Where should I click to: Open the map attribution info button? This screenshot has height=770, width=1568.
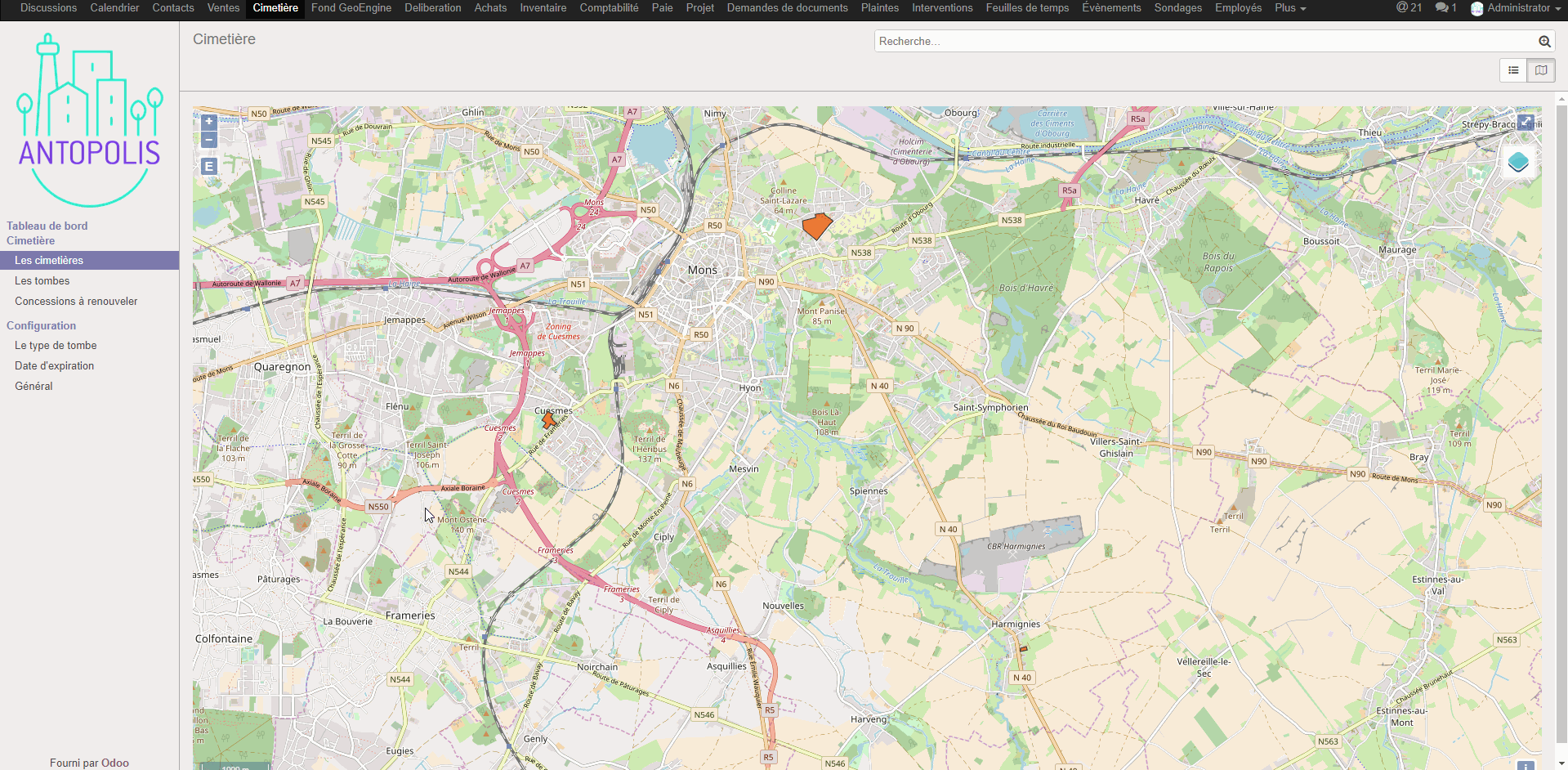pos(1526,766)
